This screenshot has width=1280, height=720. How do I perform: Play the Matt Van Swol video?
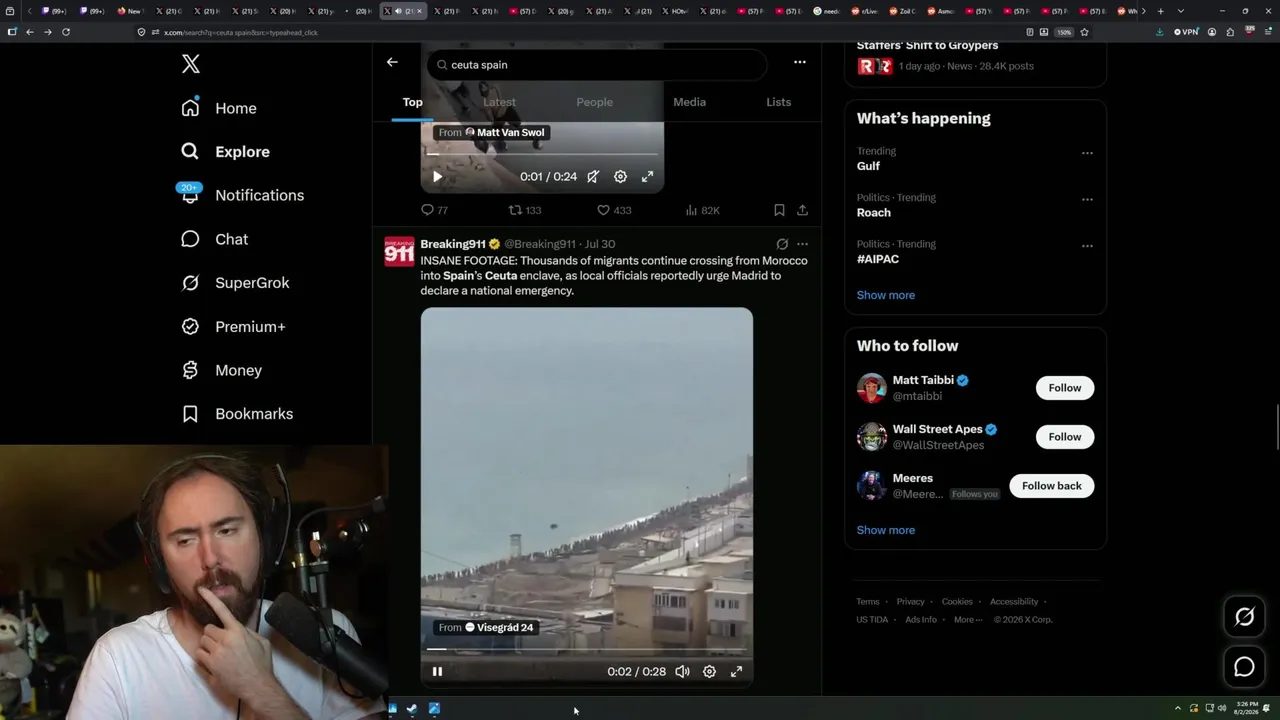(x=437, y=177)
